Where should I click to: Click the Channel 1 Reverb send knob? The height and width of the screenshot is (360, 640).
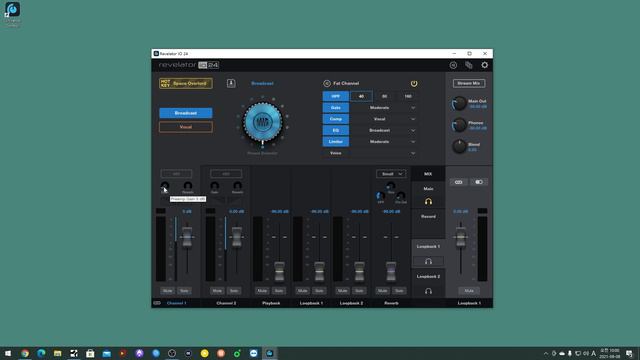(188, 186)
